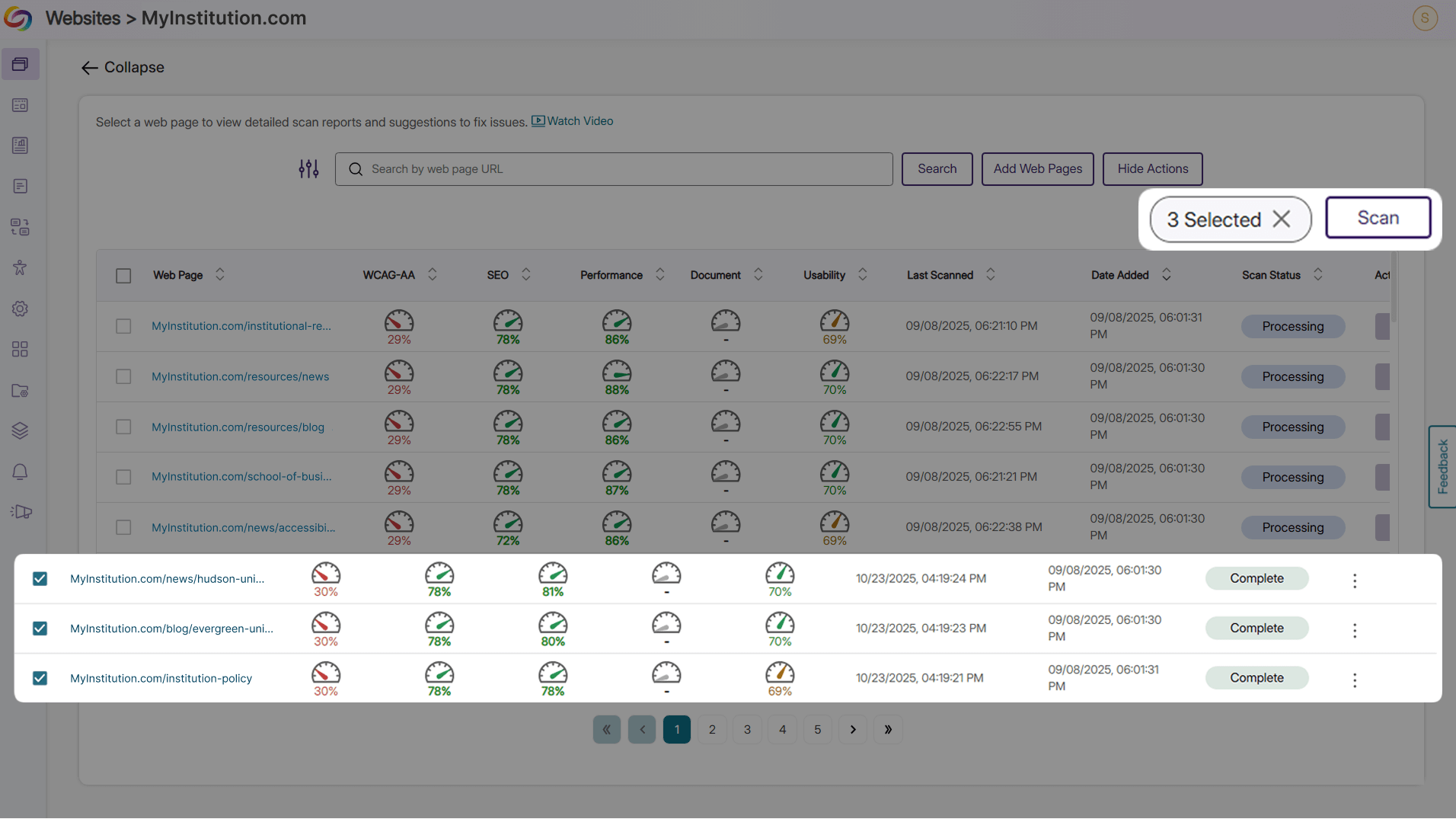Screen dimensions: 1456x819
Task: Check the checkbox for MyInstitution.com/resources/news
Action: 123,376
